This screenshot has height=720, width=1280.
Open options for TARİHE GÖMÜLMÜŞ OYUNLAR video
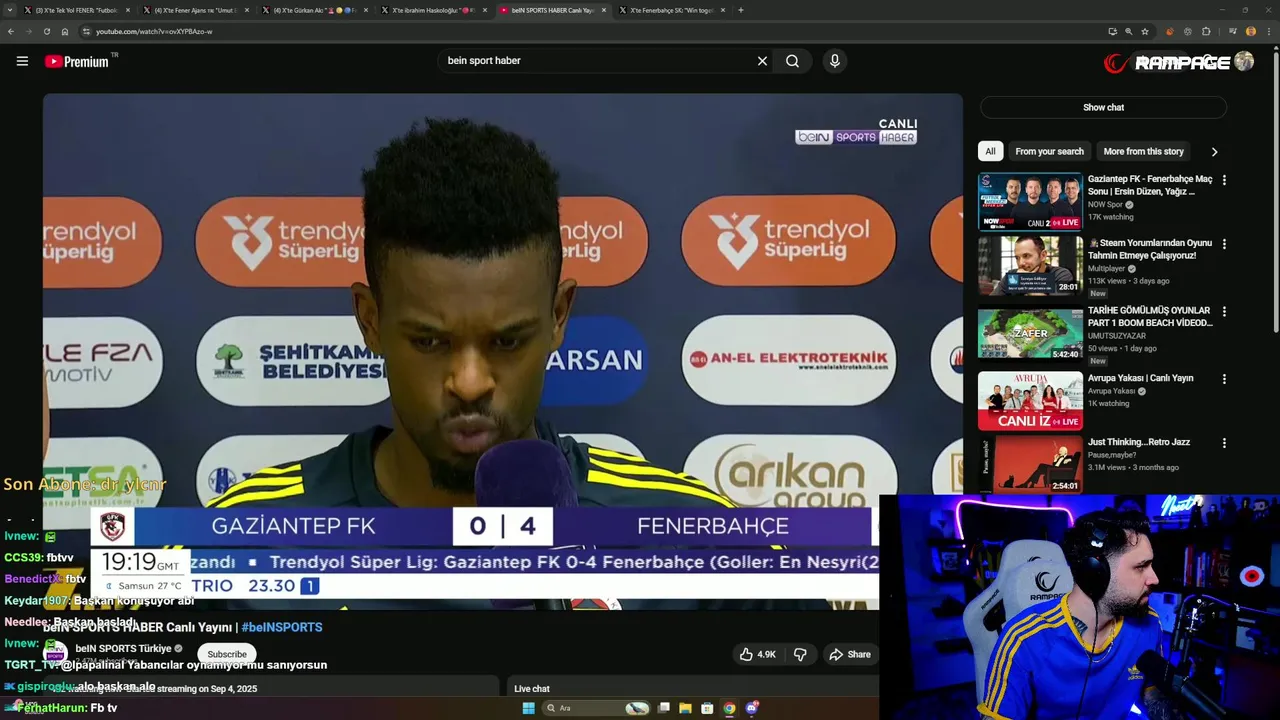1224,312
